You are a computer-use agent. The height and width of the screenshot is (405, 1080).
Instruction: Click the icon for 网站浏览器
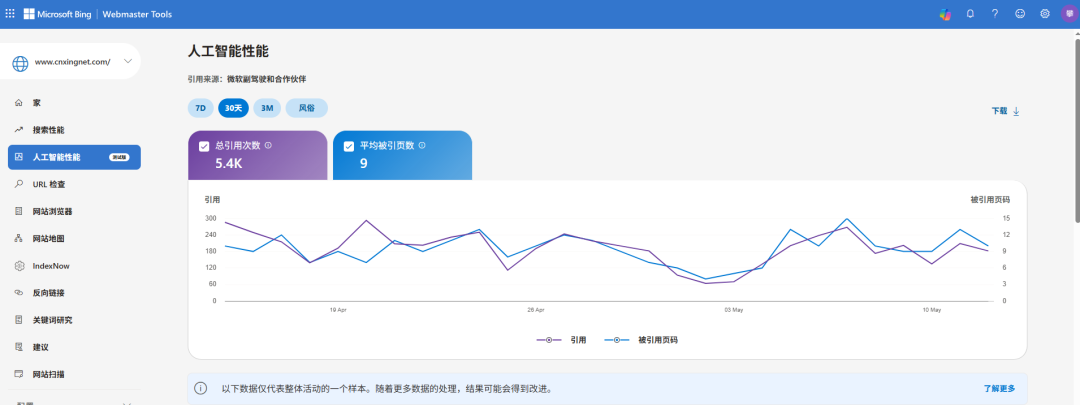pyautogui.click(x=19, y=211)
